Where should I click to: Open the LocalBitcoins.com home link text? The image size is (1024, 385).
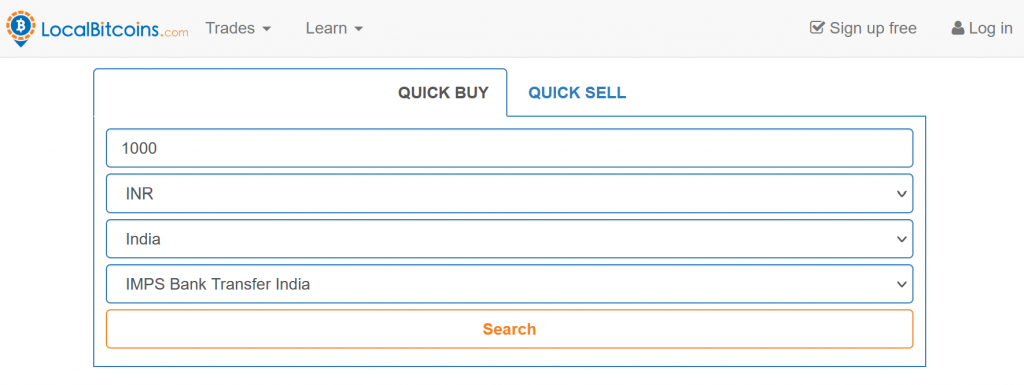(114, 29)
